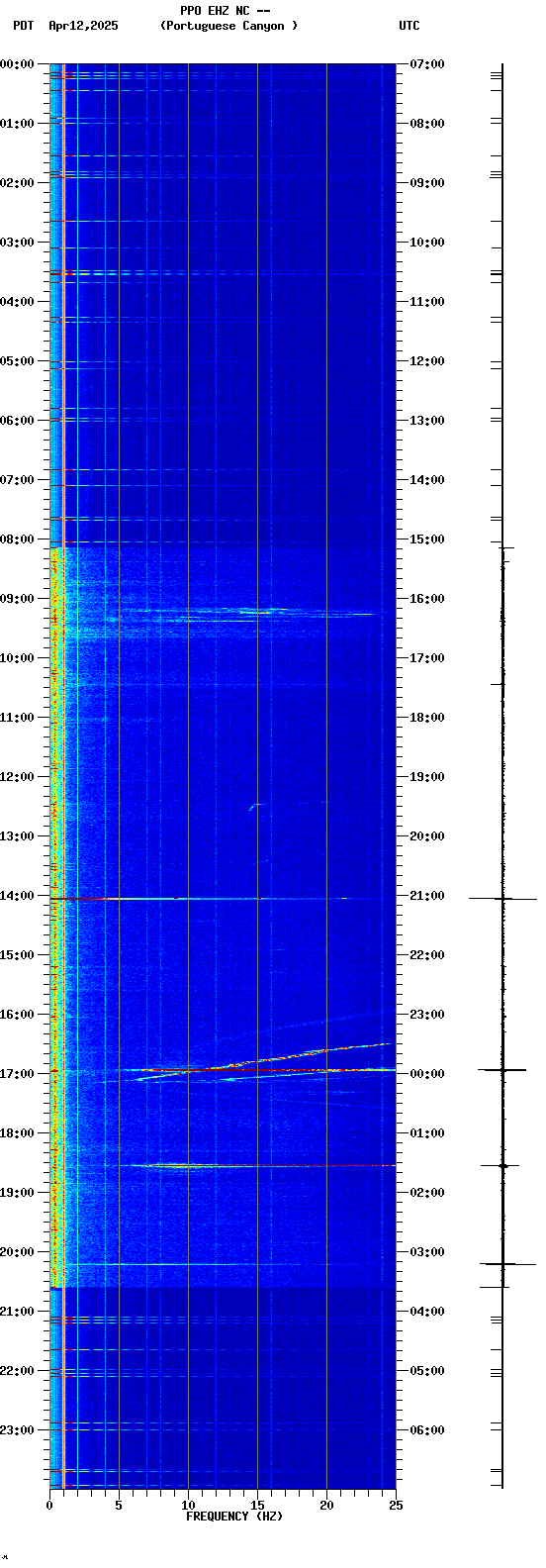Viewport: 546px width, 1568px height.
Task: Click the date text 'Apr12,2025'
Action: click(83, 26)
